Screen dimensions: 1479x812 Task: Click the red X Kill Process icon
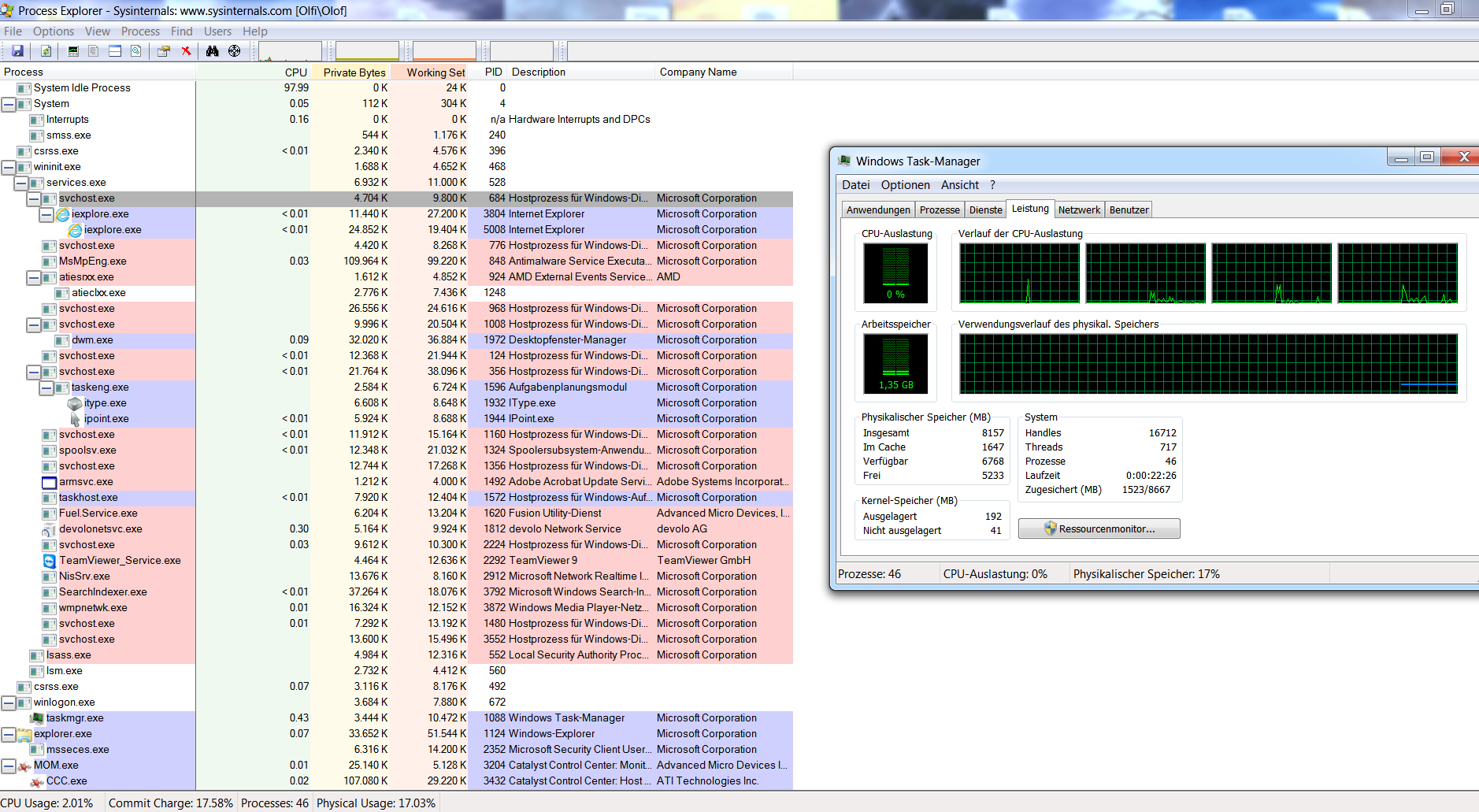pyautogui.click(x=186, y=51)
